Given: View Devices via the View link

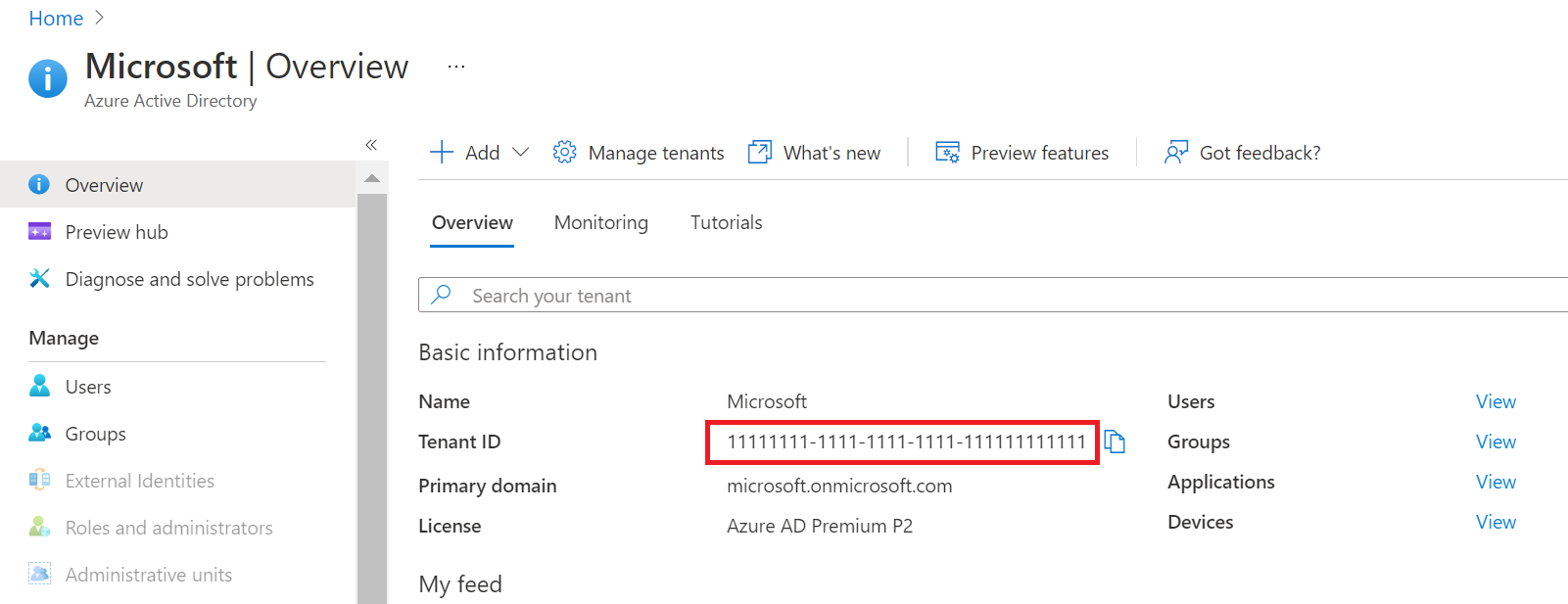Looking at the screenshot, I should [1496, 522].
